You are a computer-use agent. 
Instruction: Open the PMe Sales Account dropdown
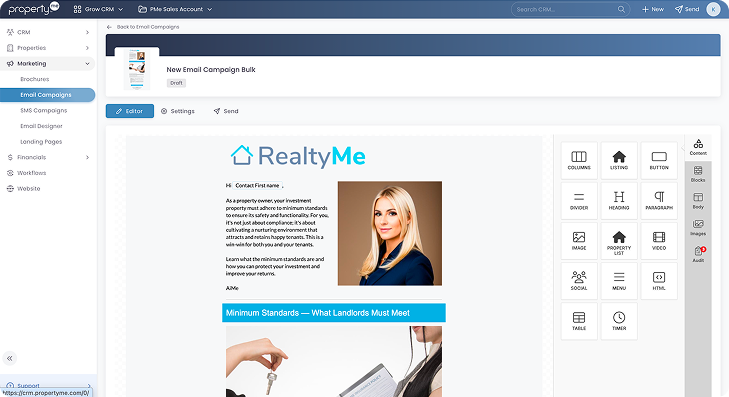click(175, 9)
